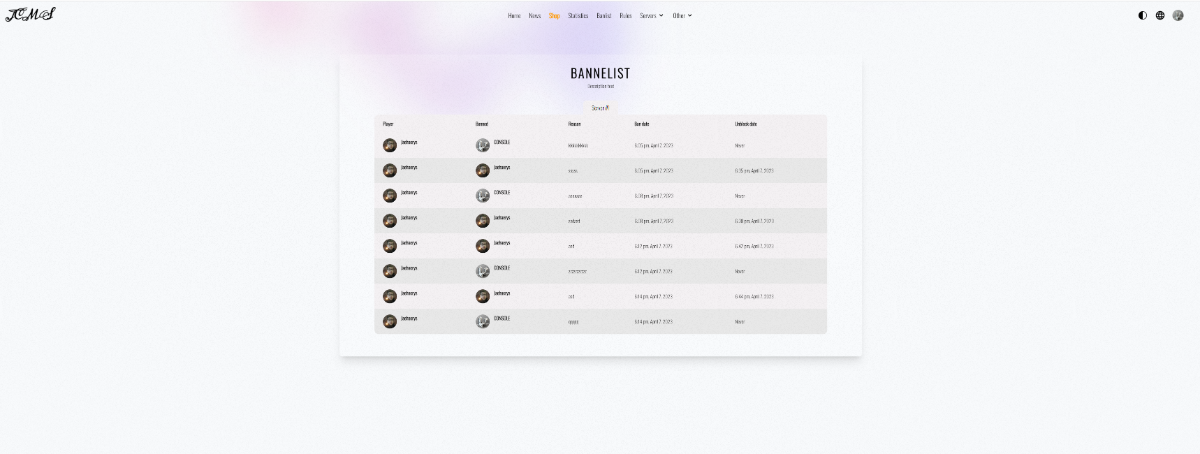
Task: Select the Server tab above the table
Action: click(600, 107)
